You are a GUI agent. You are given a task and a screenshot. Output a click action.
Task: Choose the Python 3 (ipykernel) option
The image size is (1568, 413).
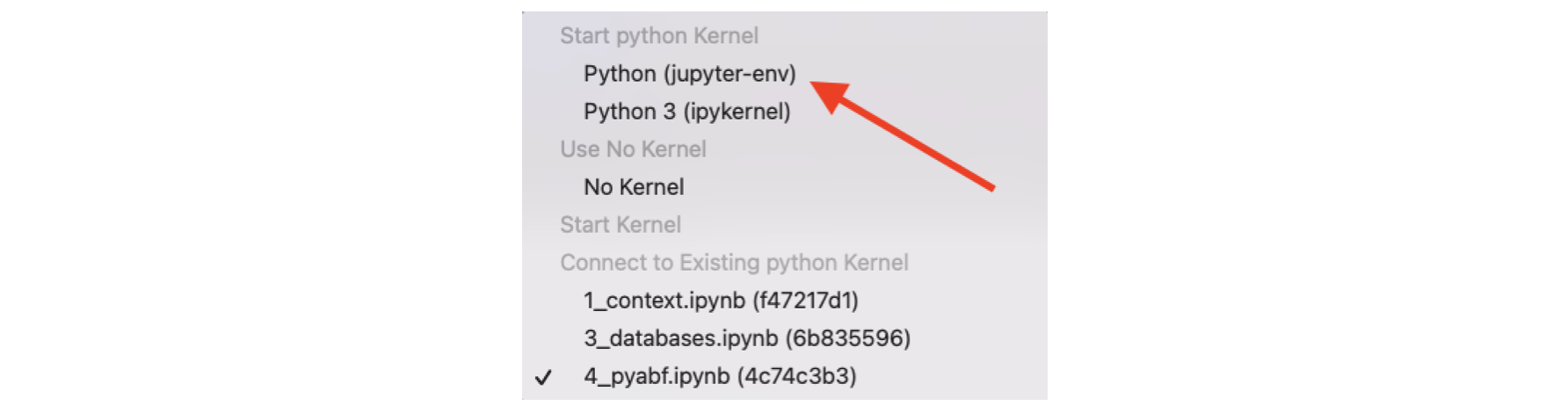click(x=686, y=112)
